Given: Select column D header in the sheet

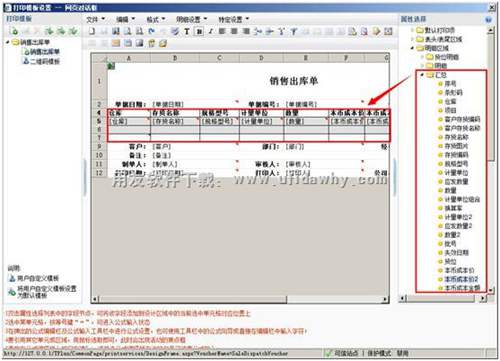Looking at the screenshot, I should pyautogui.click(x=261, y=58).
